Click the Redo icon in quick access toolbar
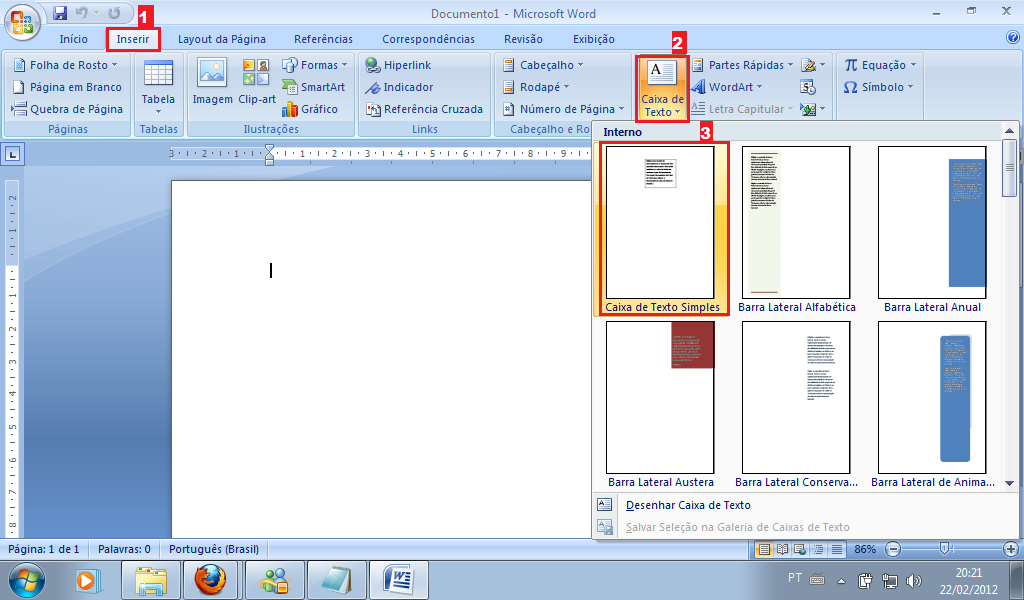Image resolution: width=1024 pixels, height=600 pixels. coord(114,13)
